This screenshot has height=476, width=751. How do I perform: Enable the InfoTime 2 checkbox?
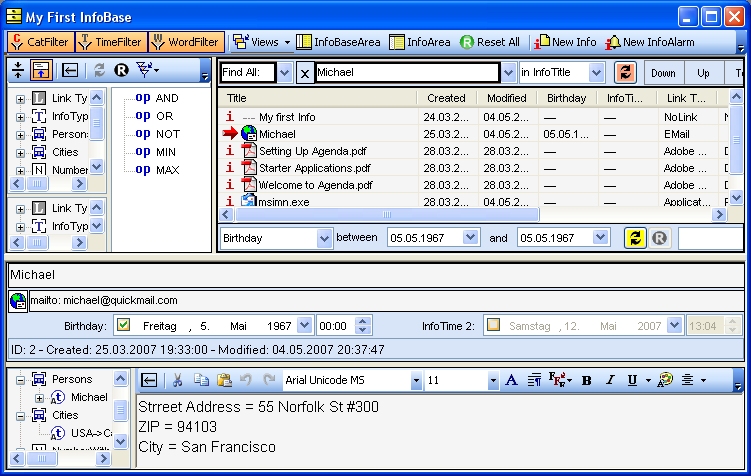(x=493, y=325)
